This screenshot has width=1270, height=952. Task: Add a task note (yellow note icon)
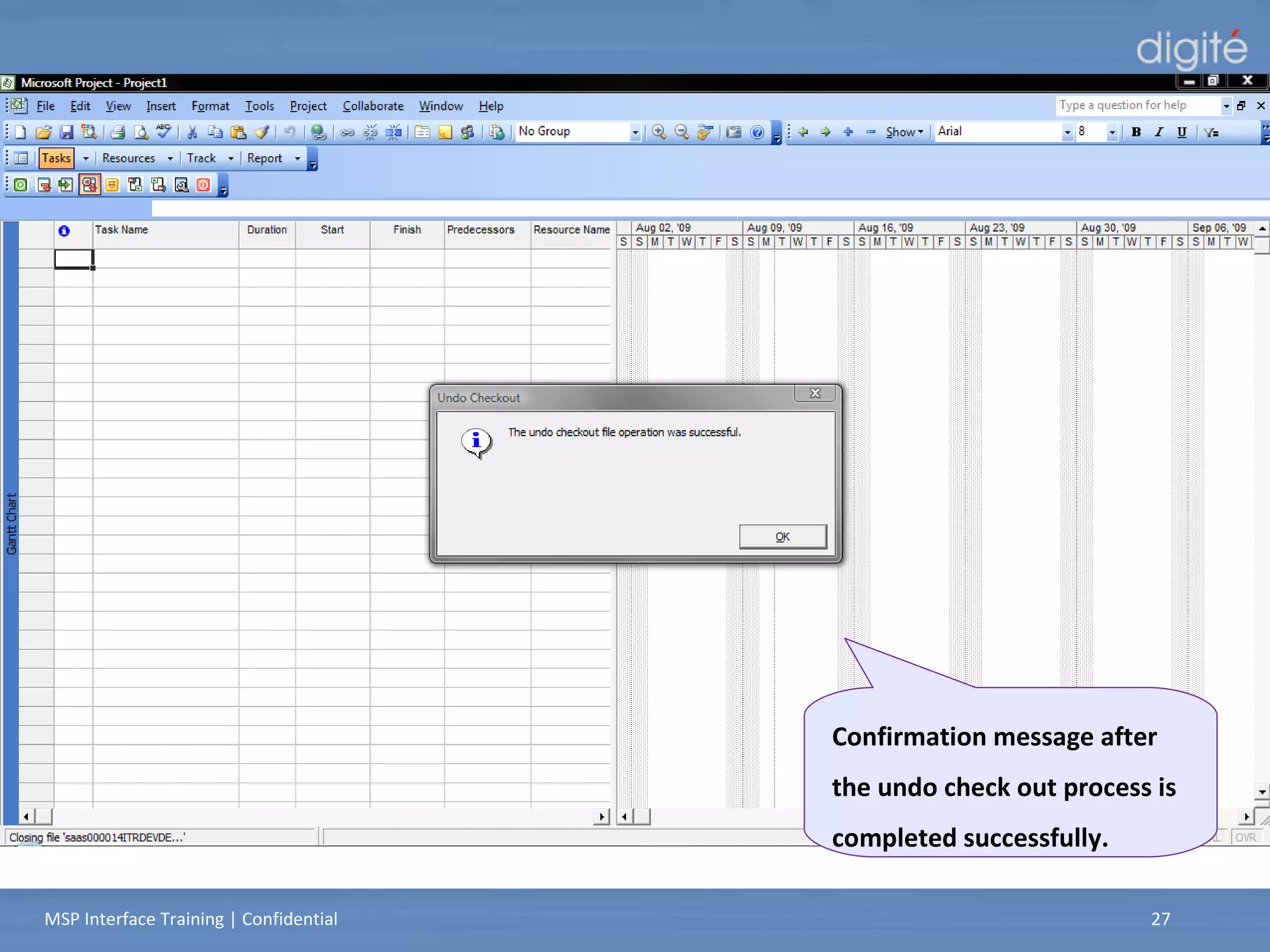(x=445, y=132)
